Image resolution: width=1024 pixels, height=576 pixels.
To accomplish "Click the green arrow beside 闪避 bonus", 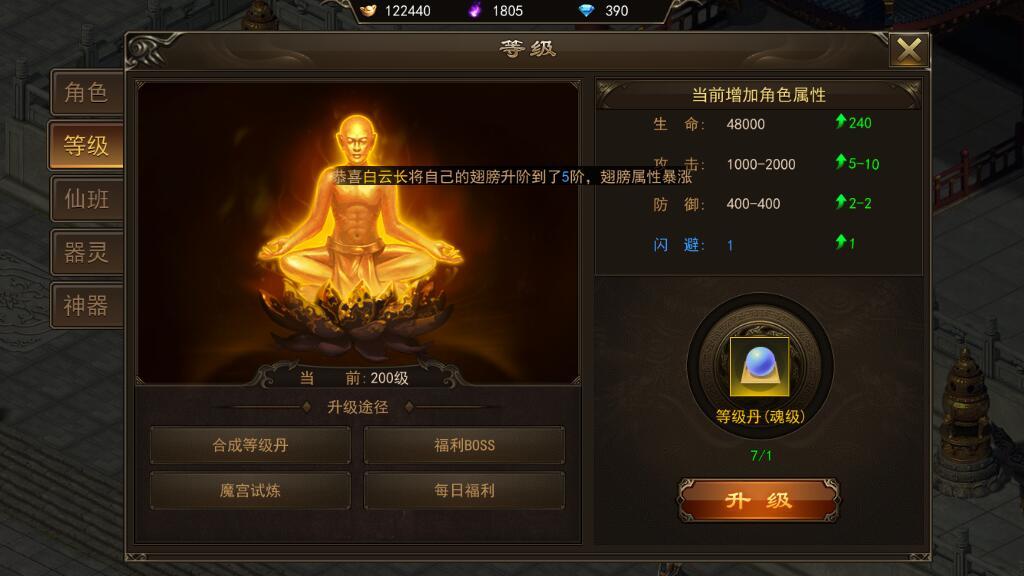I will point(841,242).
